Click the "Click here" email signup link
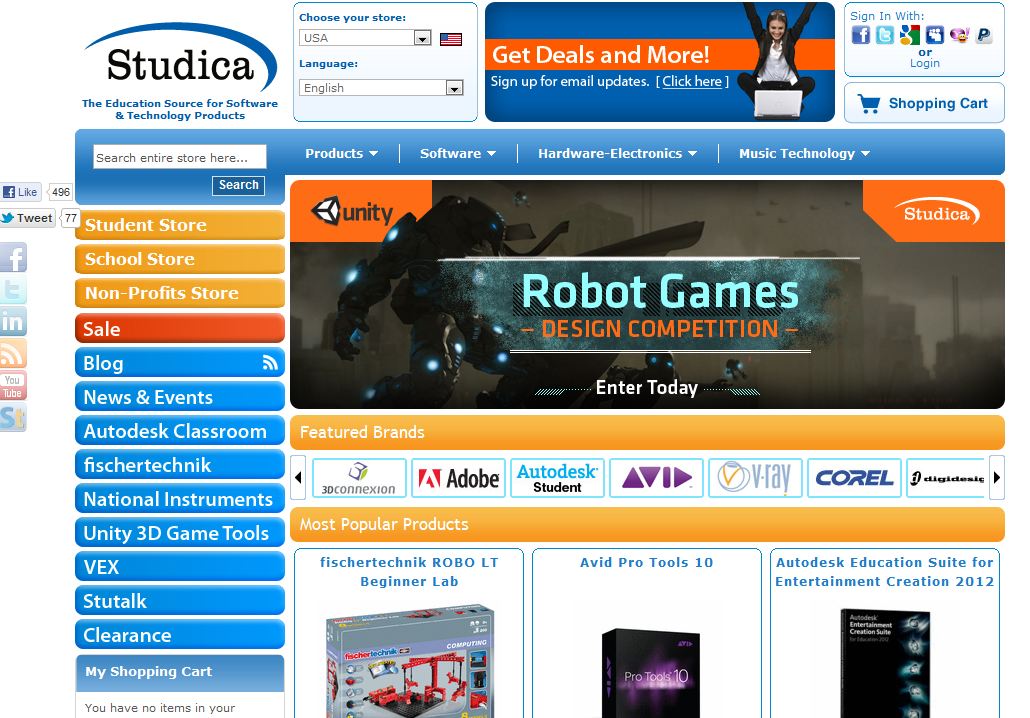The width and height of the screenshot is (1030, 718). (x=691, y=81)
